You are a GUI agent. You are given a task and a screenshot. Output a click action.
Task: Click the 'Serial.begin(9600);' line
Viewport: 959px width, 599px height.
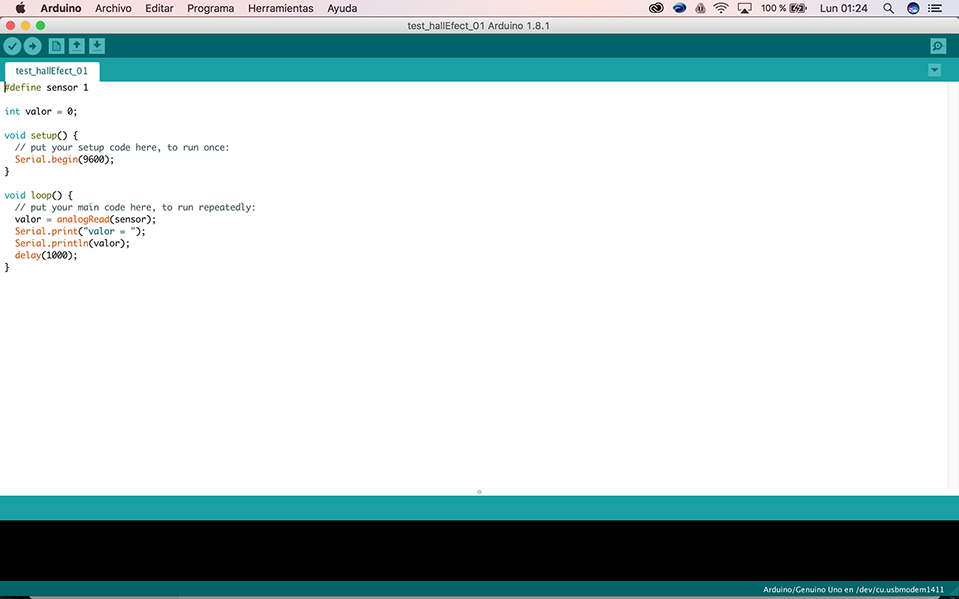(x=64, y=159)
